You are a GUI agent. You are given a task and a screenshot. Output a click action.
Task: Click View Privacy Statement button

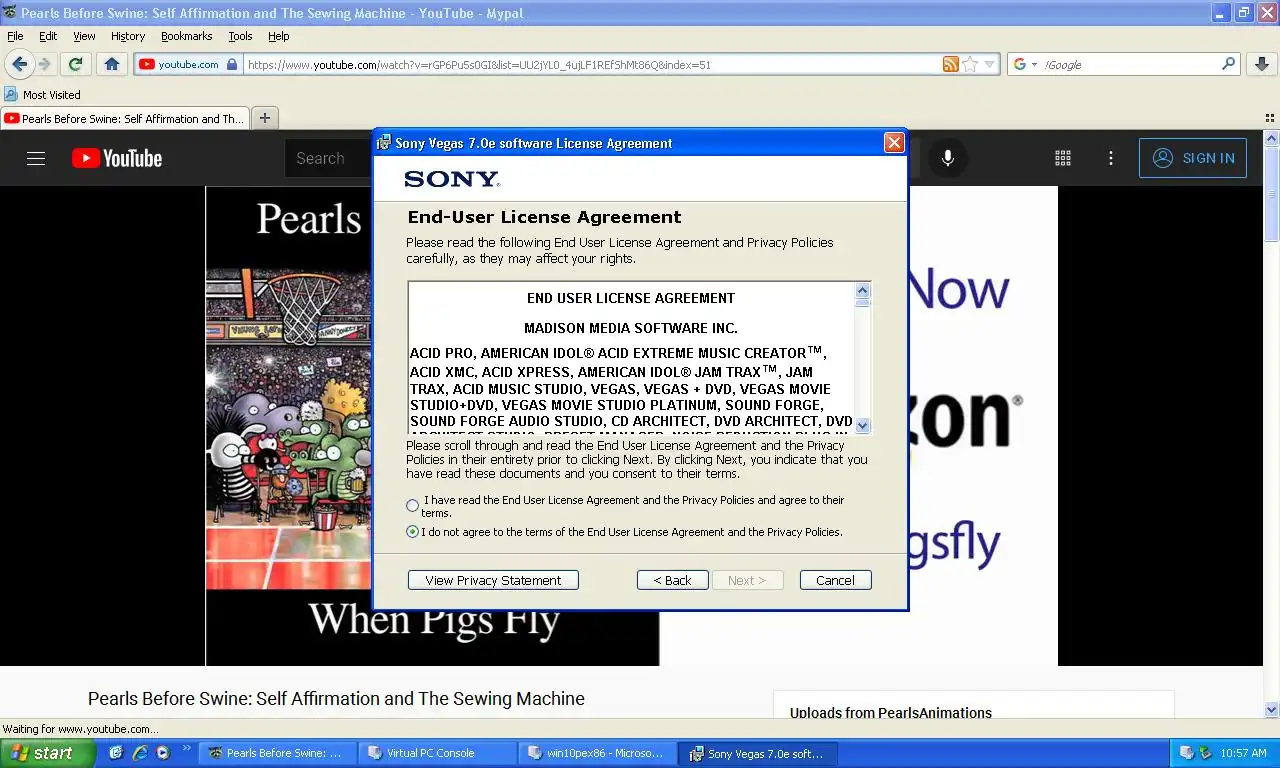click(493, 580)
